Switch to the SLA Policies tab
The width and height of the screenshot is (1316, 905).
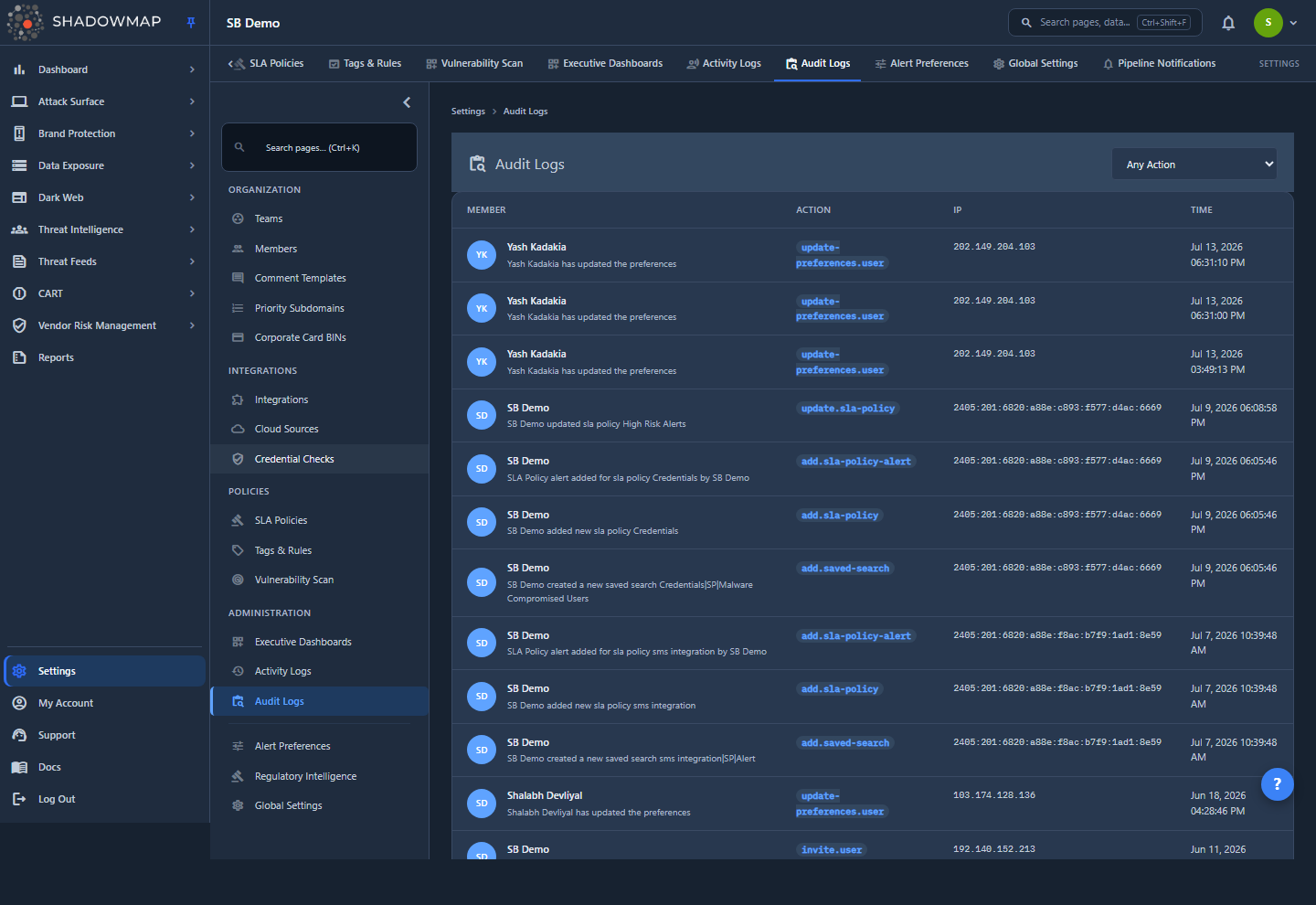[269, 63]
